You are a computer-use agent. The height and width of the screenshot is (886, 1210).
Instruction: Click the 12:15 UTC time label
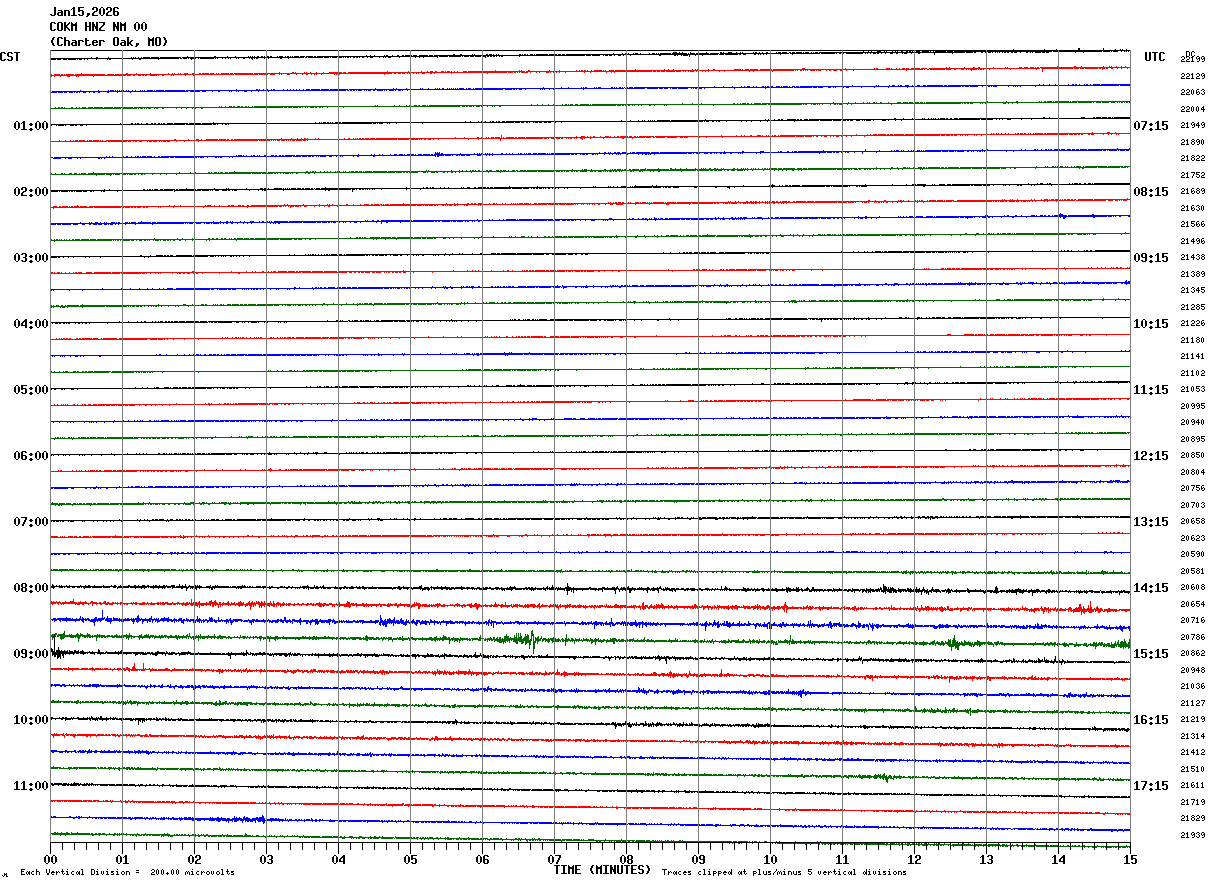coord(1151,456)
